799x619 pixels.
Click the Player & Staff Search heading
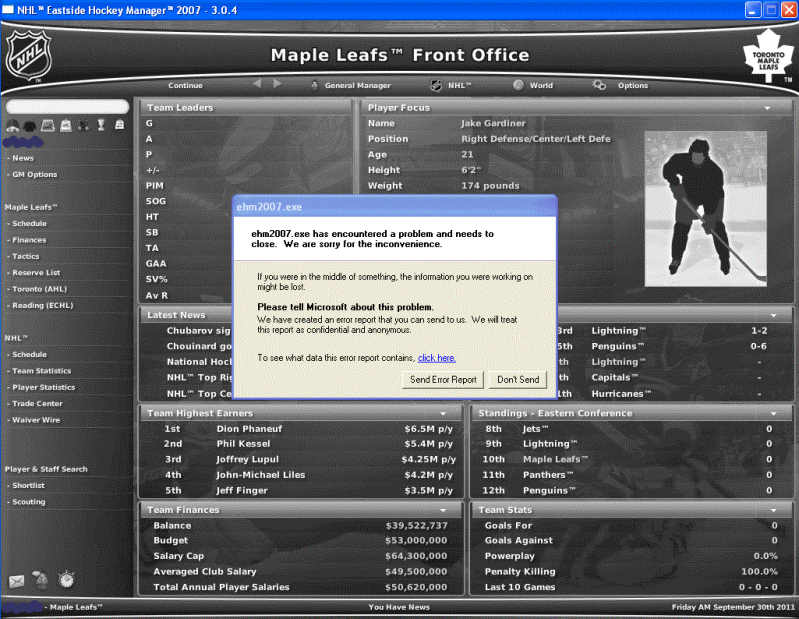pos(46,469)
